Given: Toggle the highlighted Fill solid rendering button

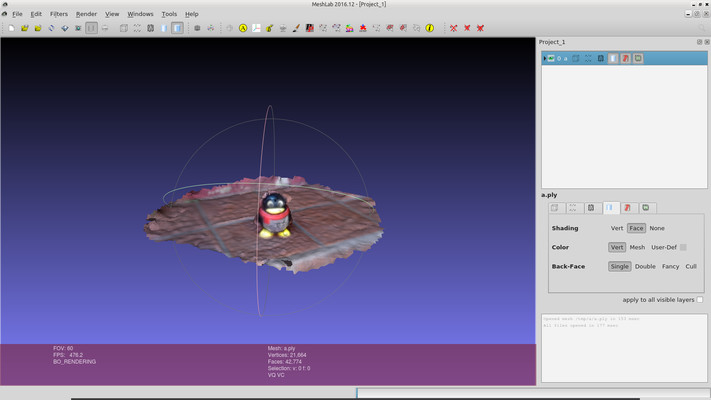Looking at the screenshot, I should pos(177,28).
